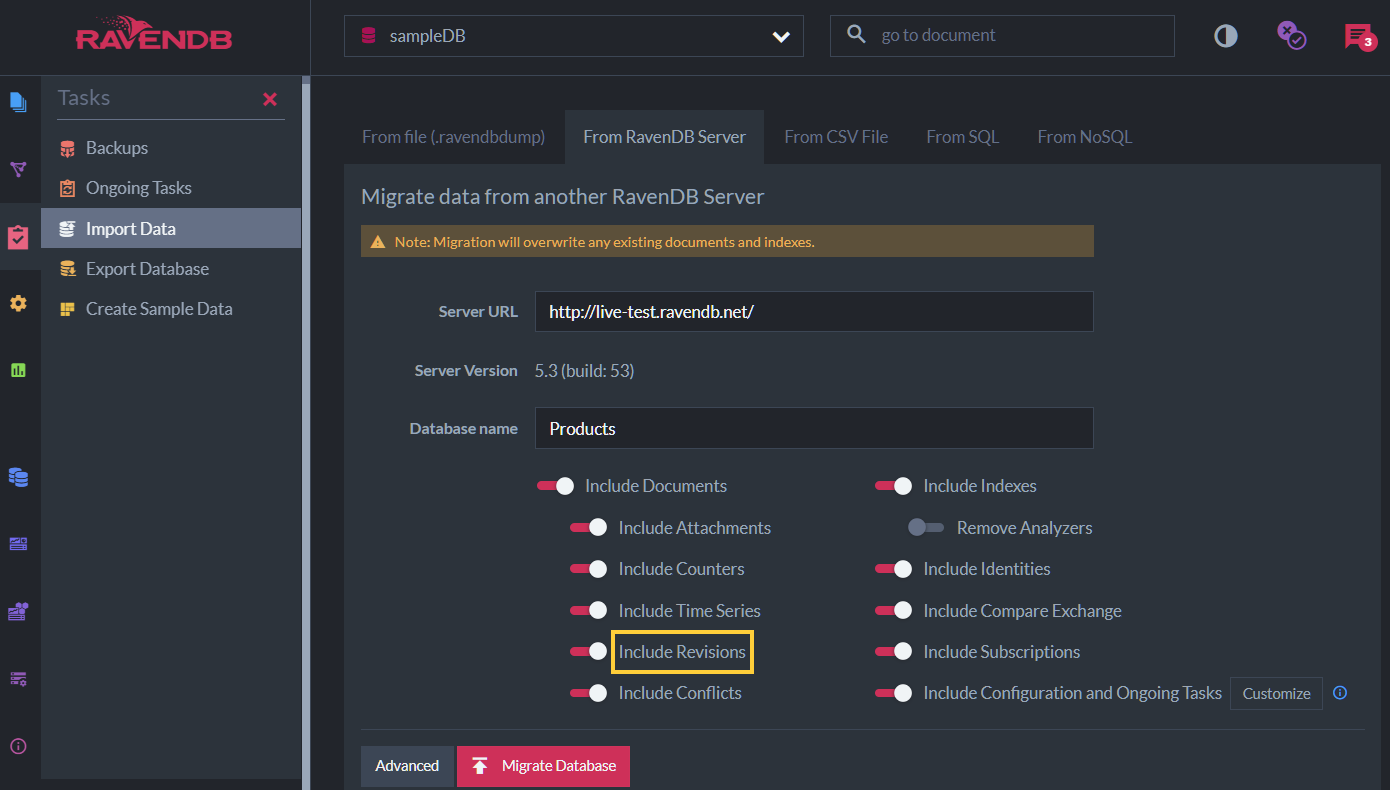
Task: Select Import Data menu item
Action: pos(171,228)
